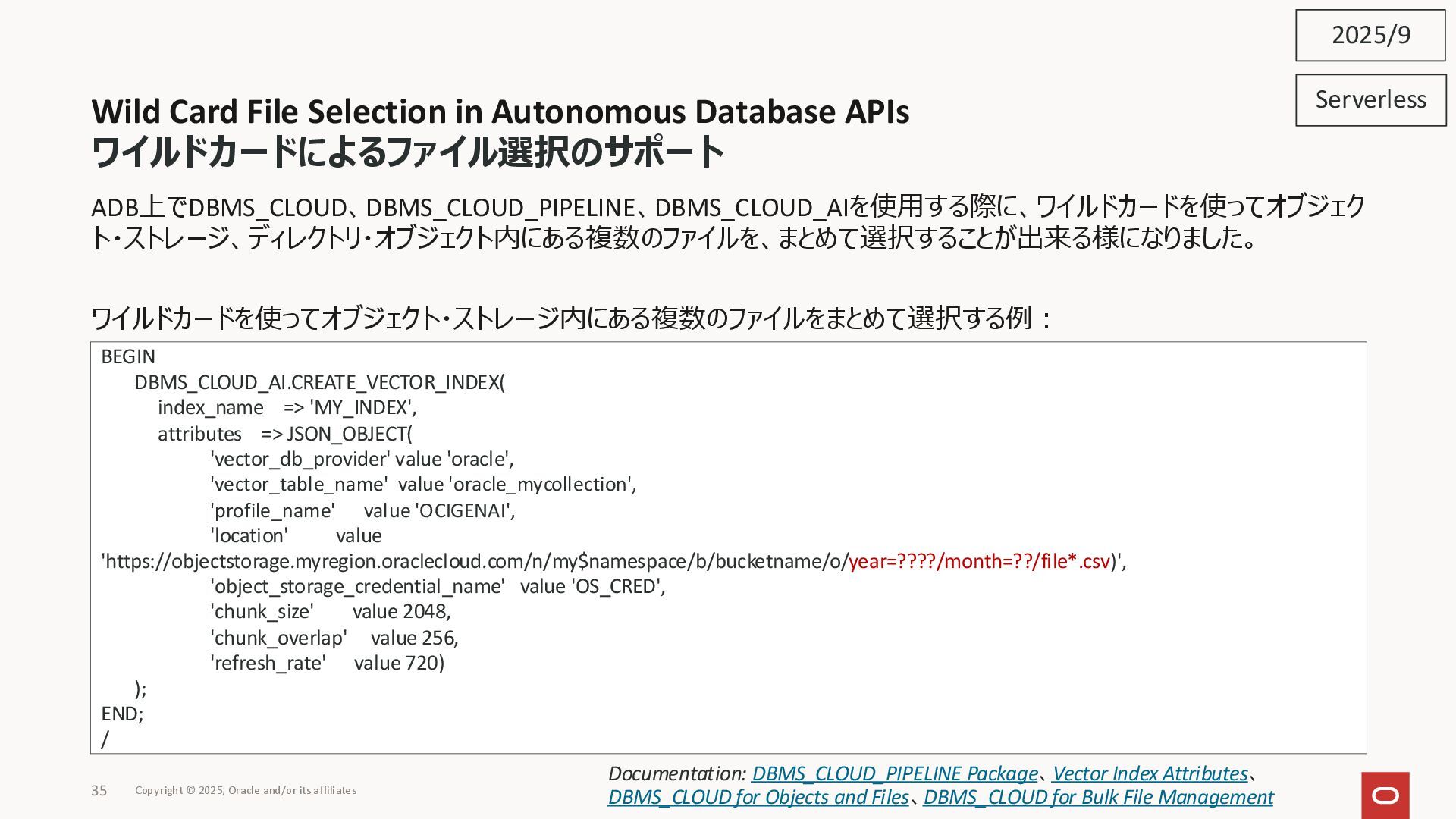Click the objectstorage URL in the code
The height and width of the screenshot is (819, 1456).
coord(474,561)
